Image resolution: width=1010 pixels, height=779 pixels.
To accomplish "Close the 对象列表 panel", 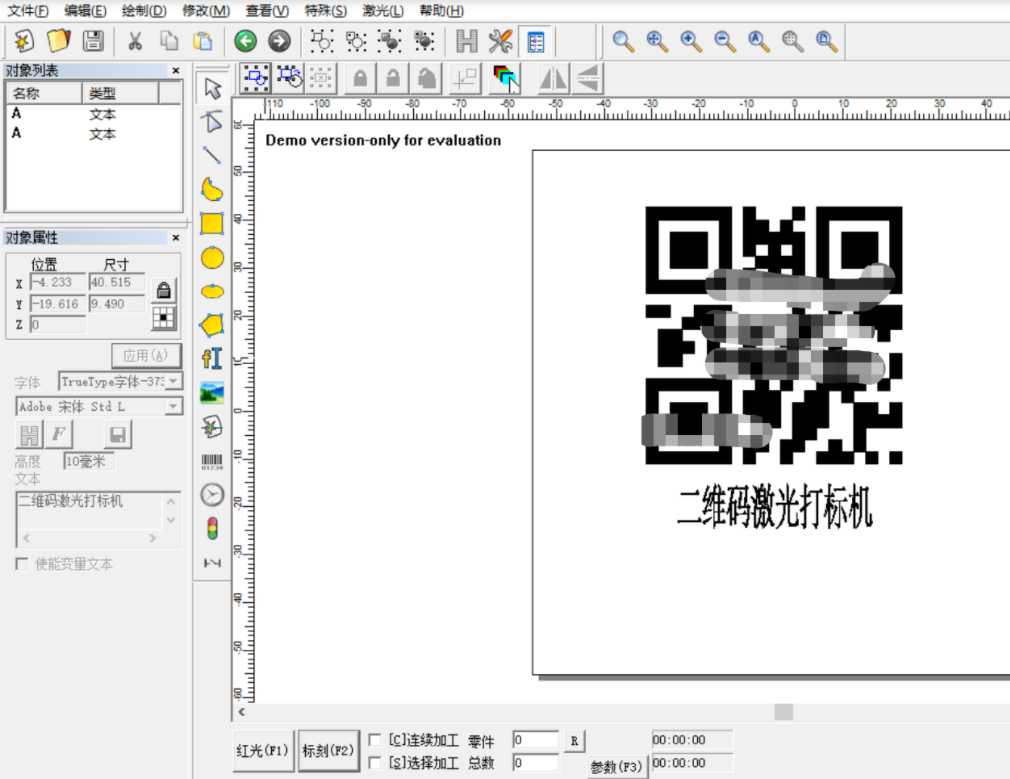I will click(176, 70).
